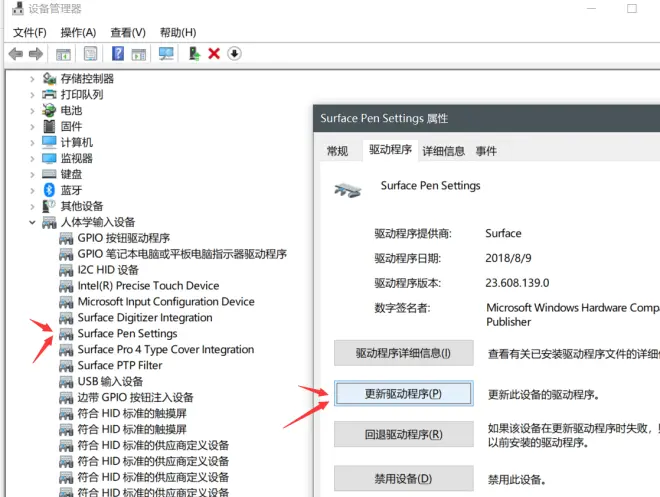The height and width of the screenshot is (497, 660).
Task: Click the Back arrow toolbar icon
Action: pyautogui.click(x=16, y=54)
